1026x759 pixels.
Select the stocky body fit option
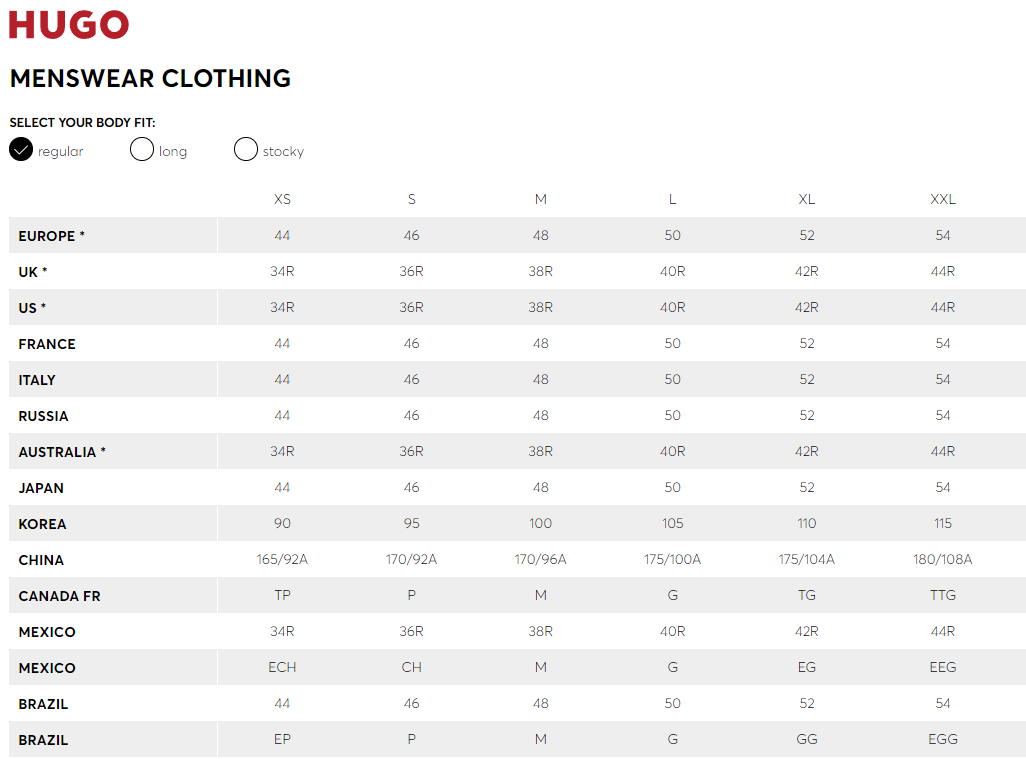245,149
